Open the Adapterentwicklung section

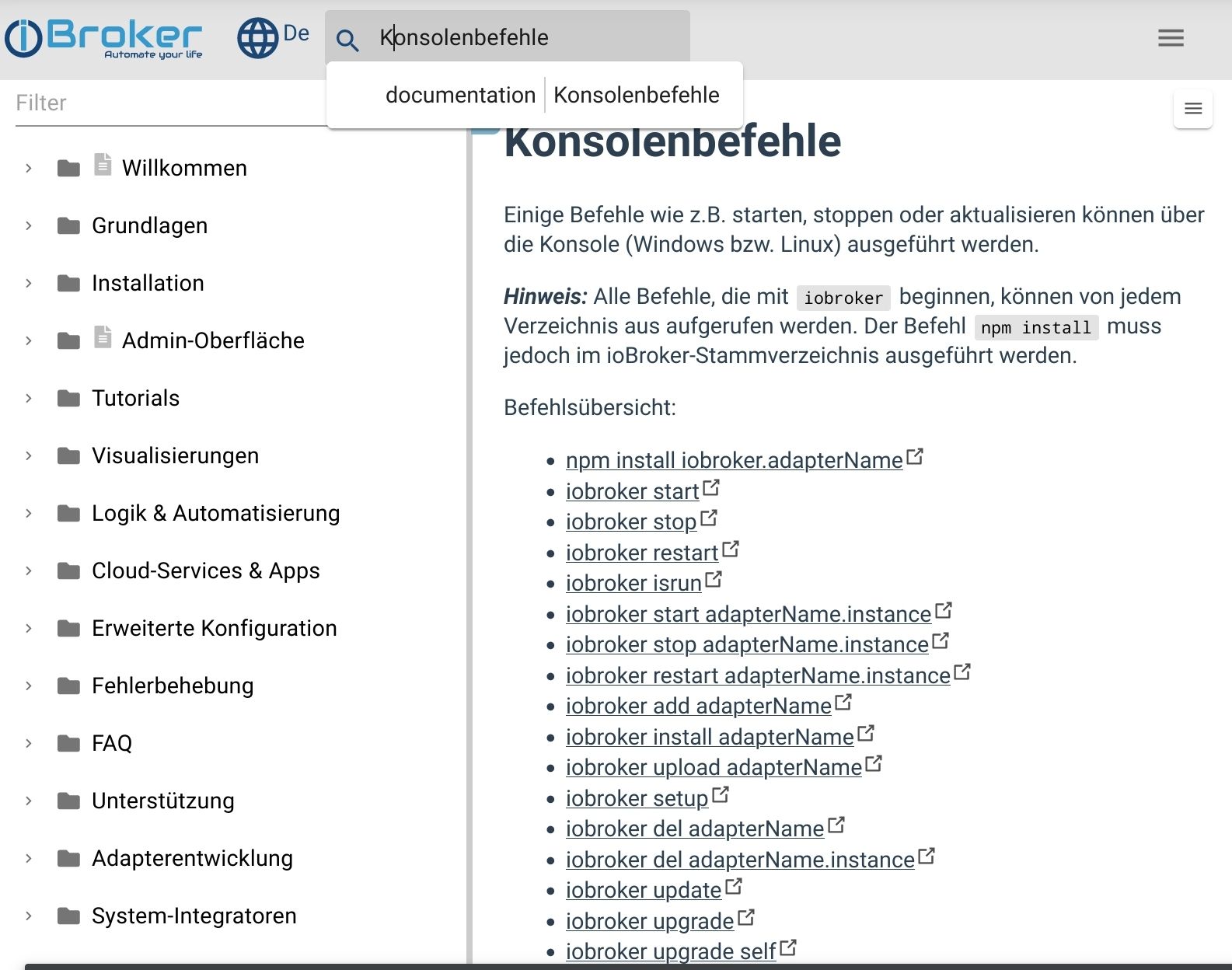(192, 858)
